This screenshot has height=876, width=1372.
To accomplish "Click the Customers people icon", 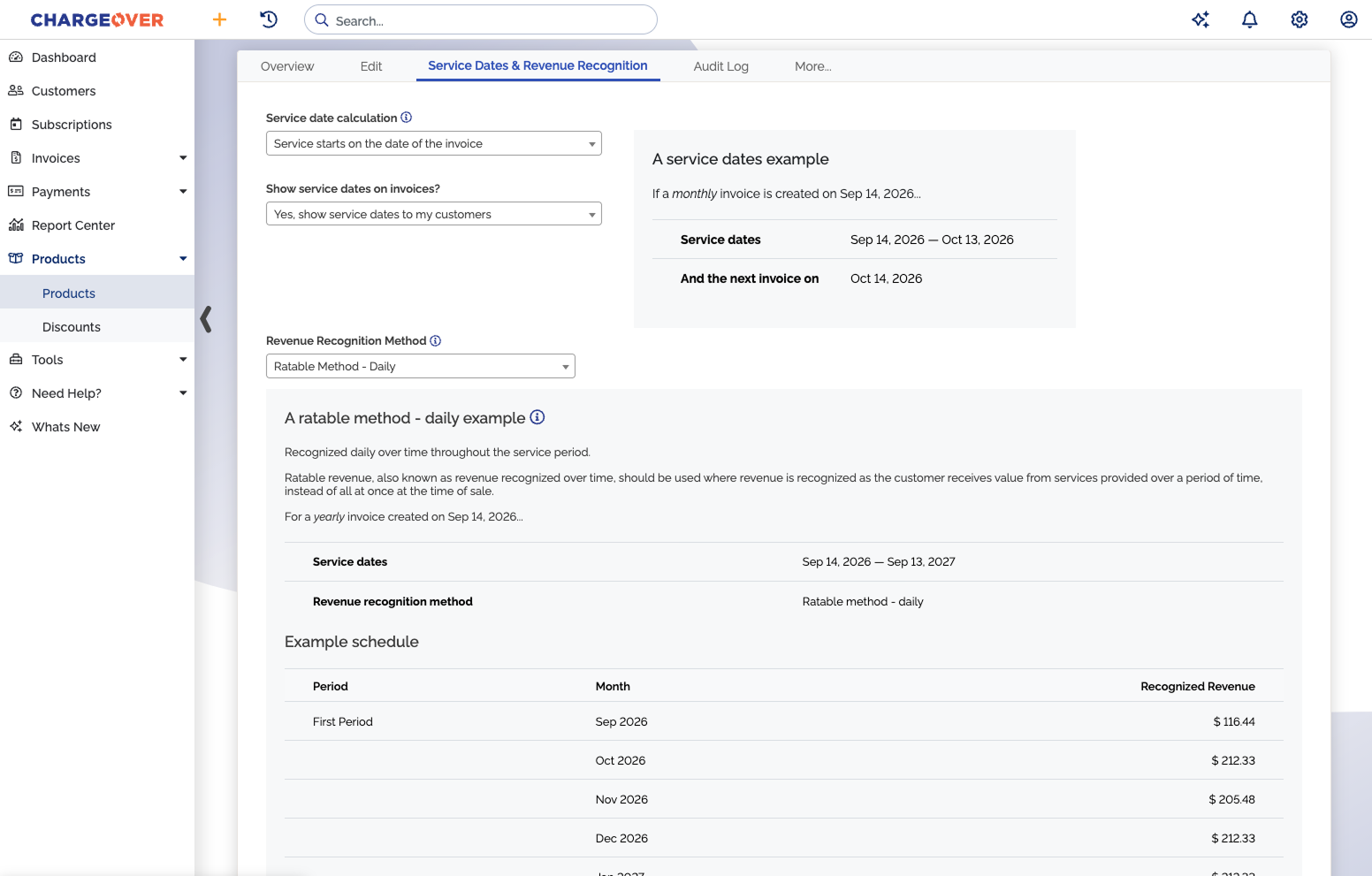I will coord(16,91).
